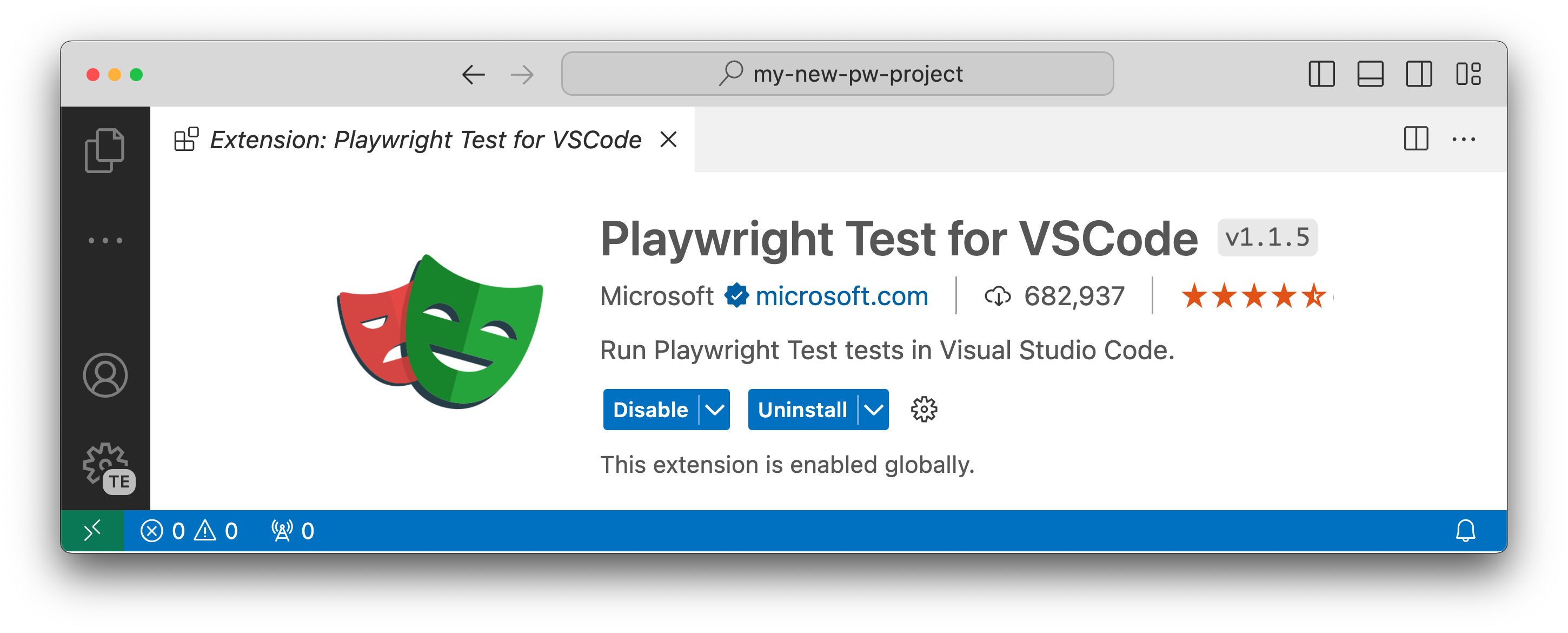
Task: Click the extension settings gear icon
Action: point(923,410)
